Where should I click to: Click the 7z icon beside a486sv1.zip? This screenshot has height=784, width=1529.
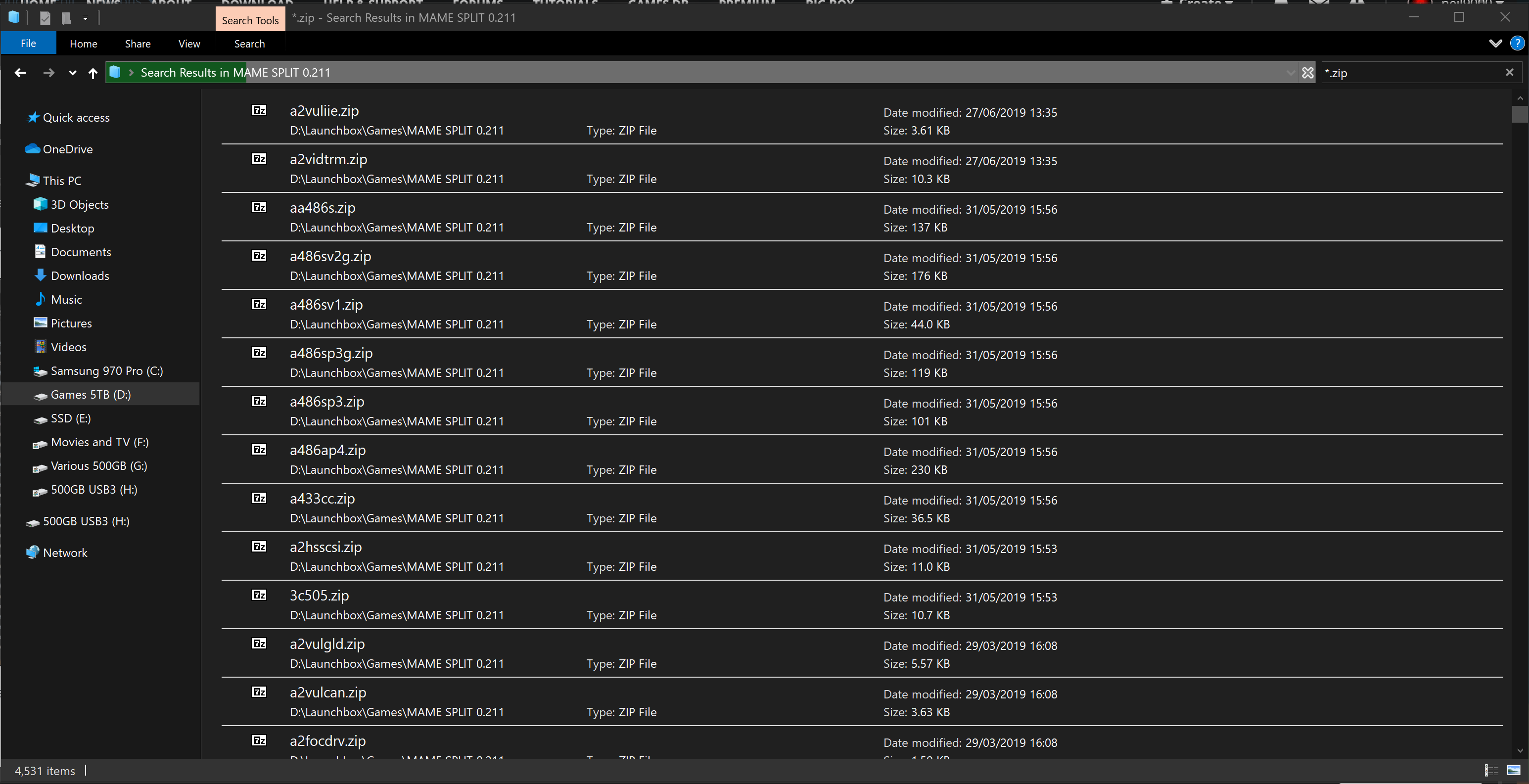[259, 305]
